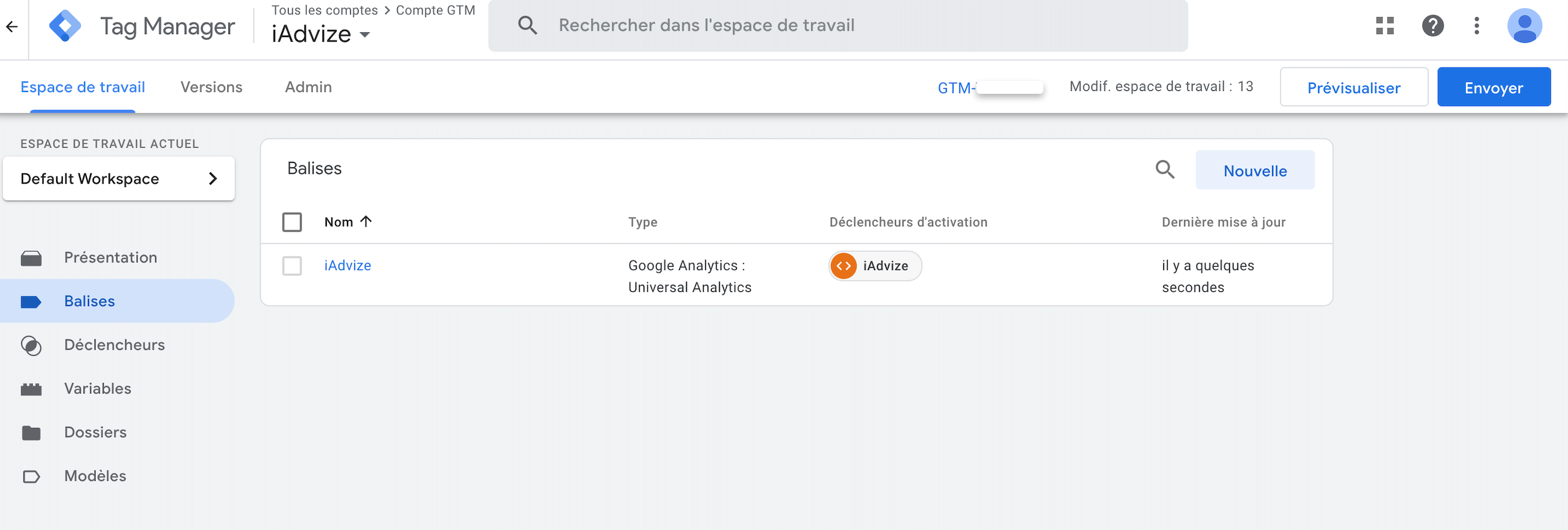Screen dimensions: 1568x530
Task: Click the Modèles label icon in sidebar
Action: [31, 477]
